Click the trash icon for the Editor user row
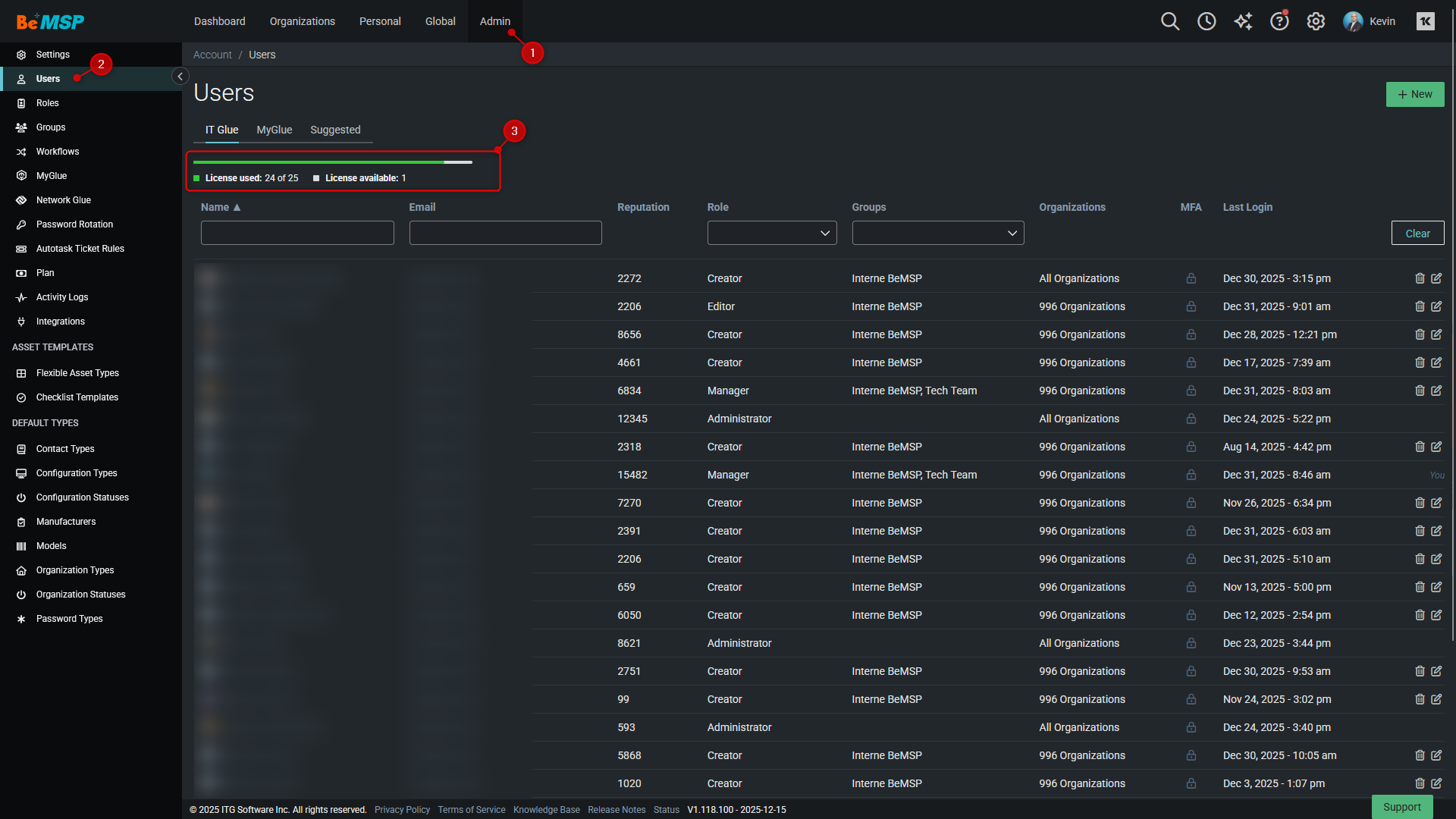The height and width of the screenshot is (819, 1456). [x=1420, y=306]
